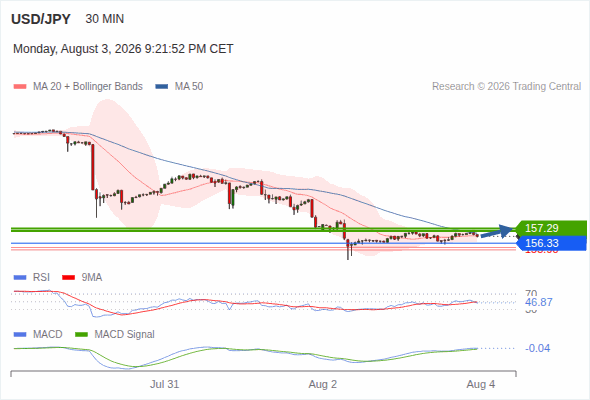The width and height of the screenshot is (590, 400).
Task: Click the MACD legend label
Action: (x=47, y=334)
